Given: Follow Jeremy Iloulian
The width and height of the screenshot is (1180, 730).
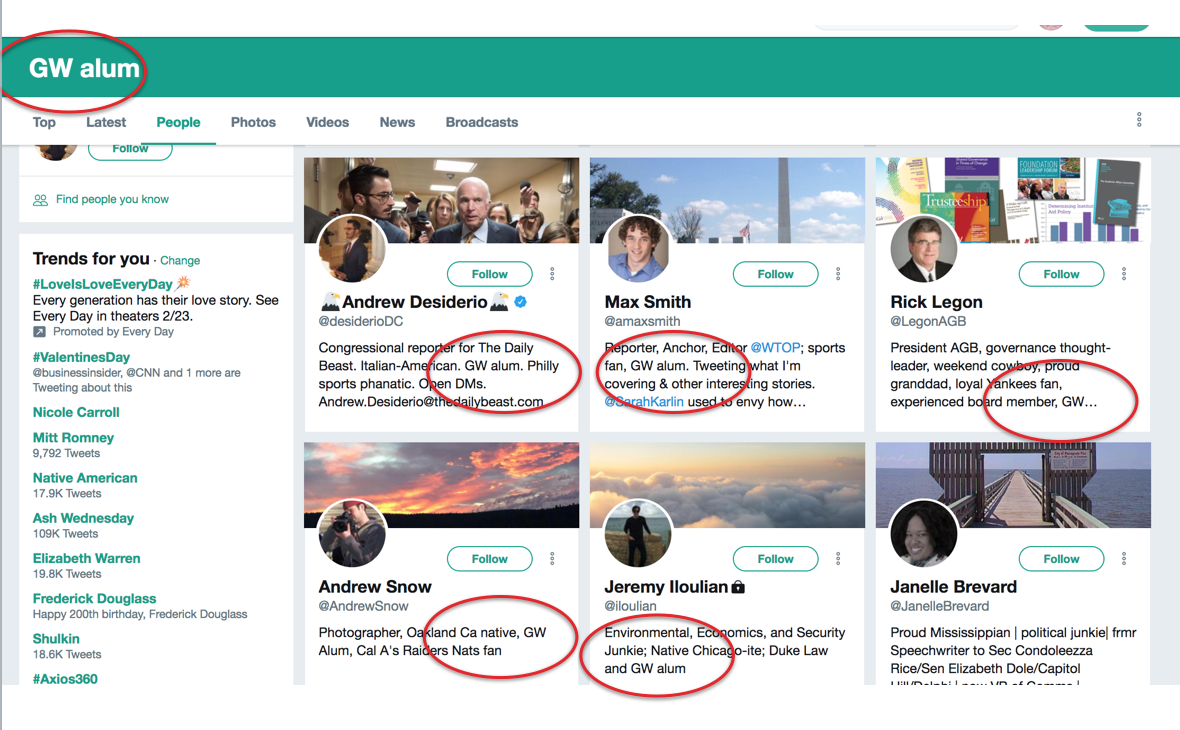Looking at the screenshot, I should pos(776,558).
